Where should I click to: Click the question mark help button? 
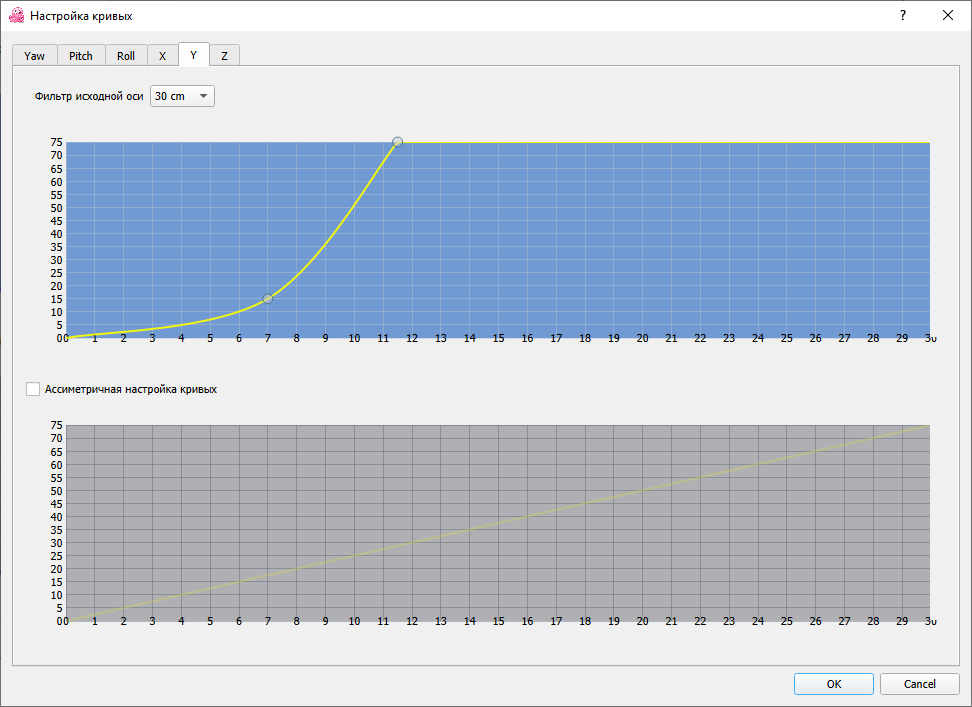[902, 16]
